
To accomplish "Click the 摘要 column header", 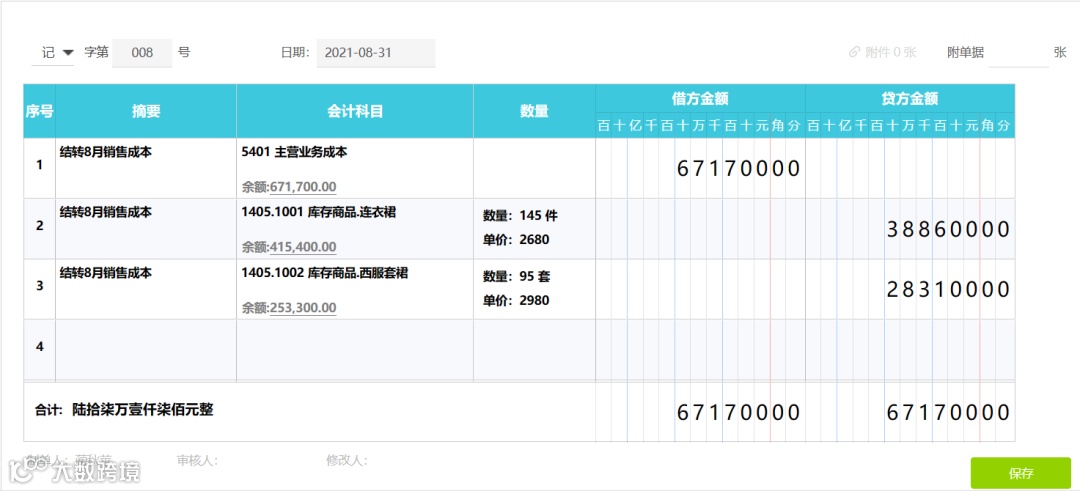I will [146, 111].
